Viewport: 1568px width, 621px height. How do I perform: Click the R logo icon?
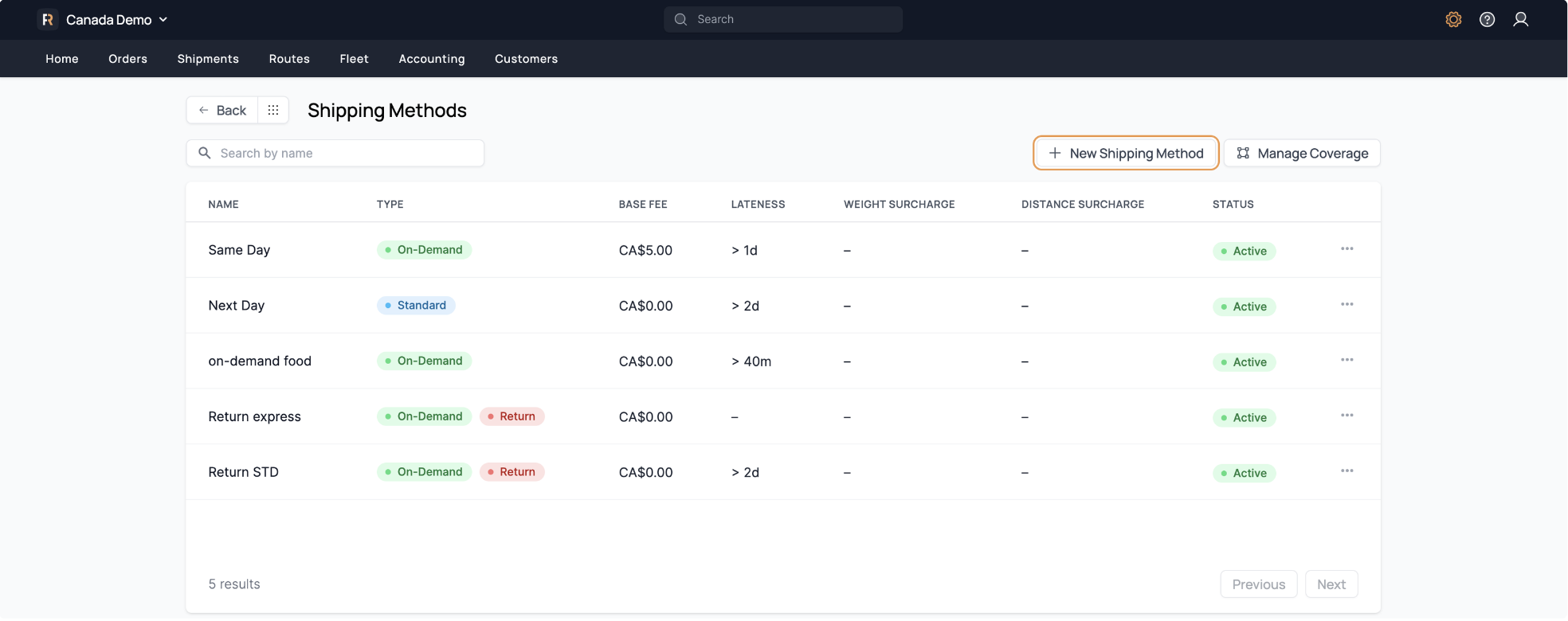point(48,19)
